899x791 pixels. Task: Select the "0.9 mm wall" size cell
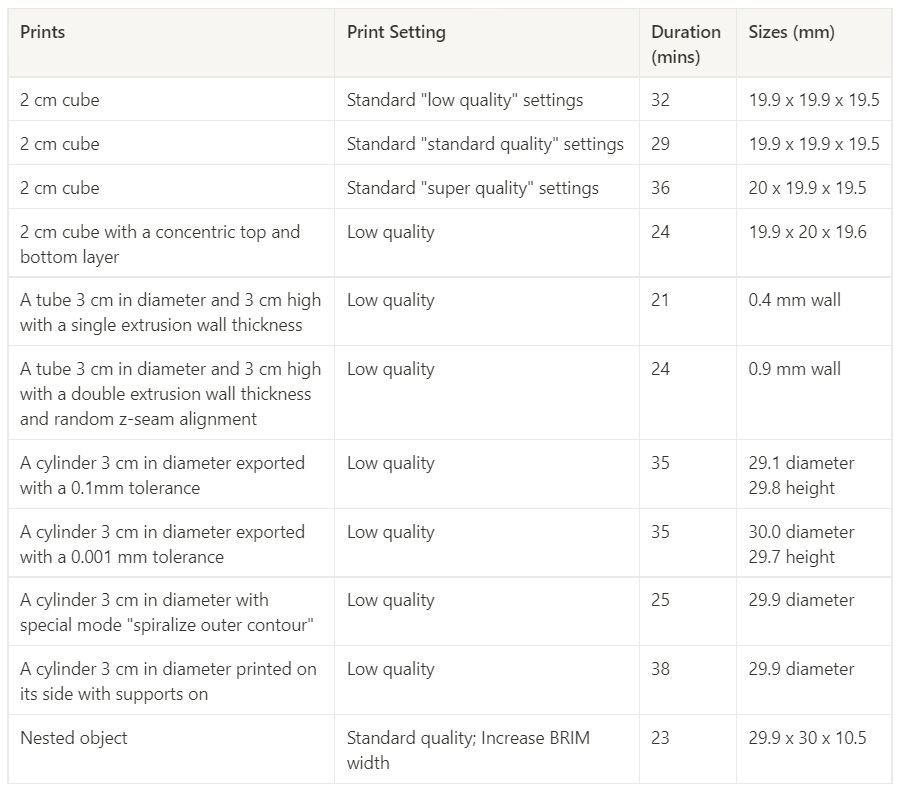tap(794, 369)
